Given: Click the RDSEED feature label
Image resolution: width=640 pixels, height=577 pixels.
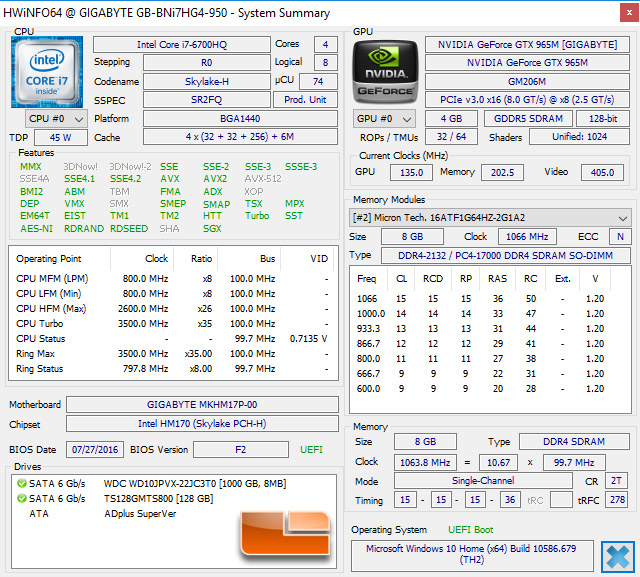Looking at the screenshot, I should (129, 229).
